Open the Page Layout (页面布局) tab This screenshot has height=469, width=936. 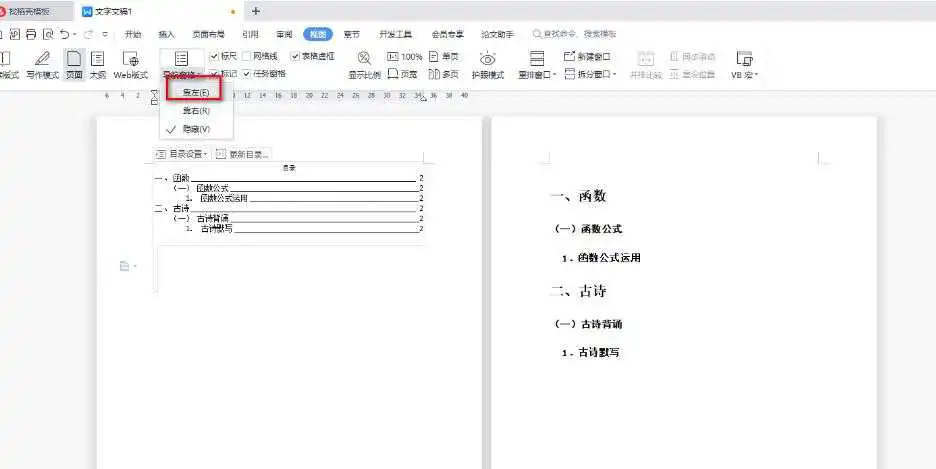point(208,35)
